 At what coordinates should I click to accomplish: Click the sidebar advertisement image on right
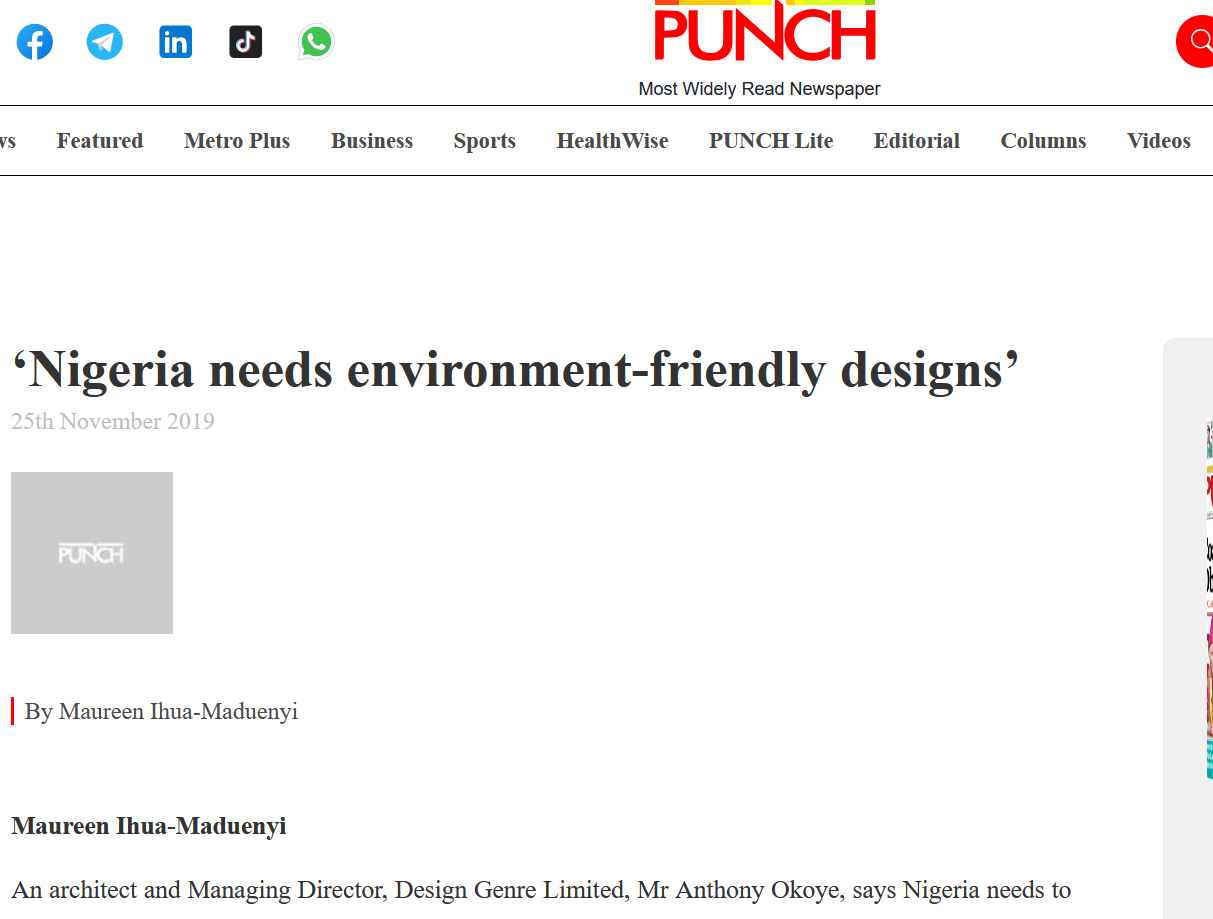(x=1208, y=598)
